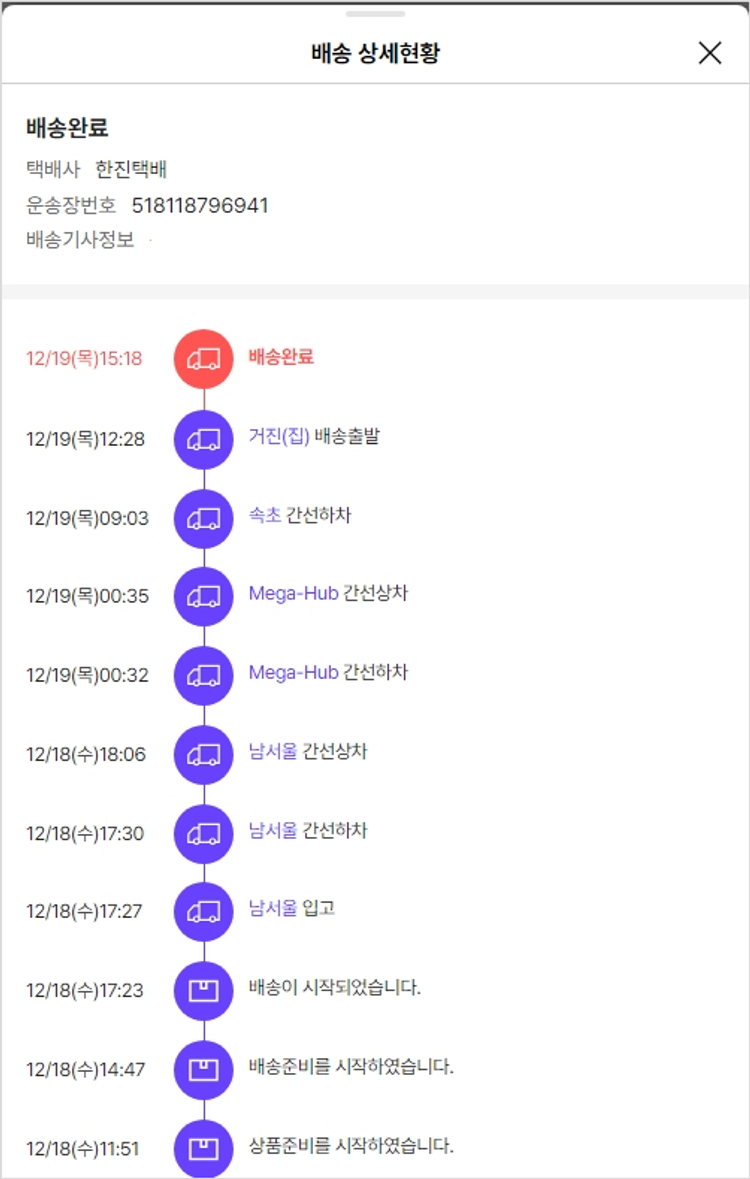
Task: Click truck icon for 거진(집) 배송출발
Action: [x=204, y=439]
